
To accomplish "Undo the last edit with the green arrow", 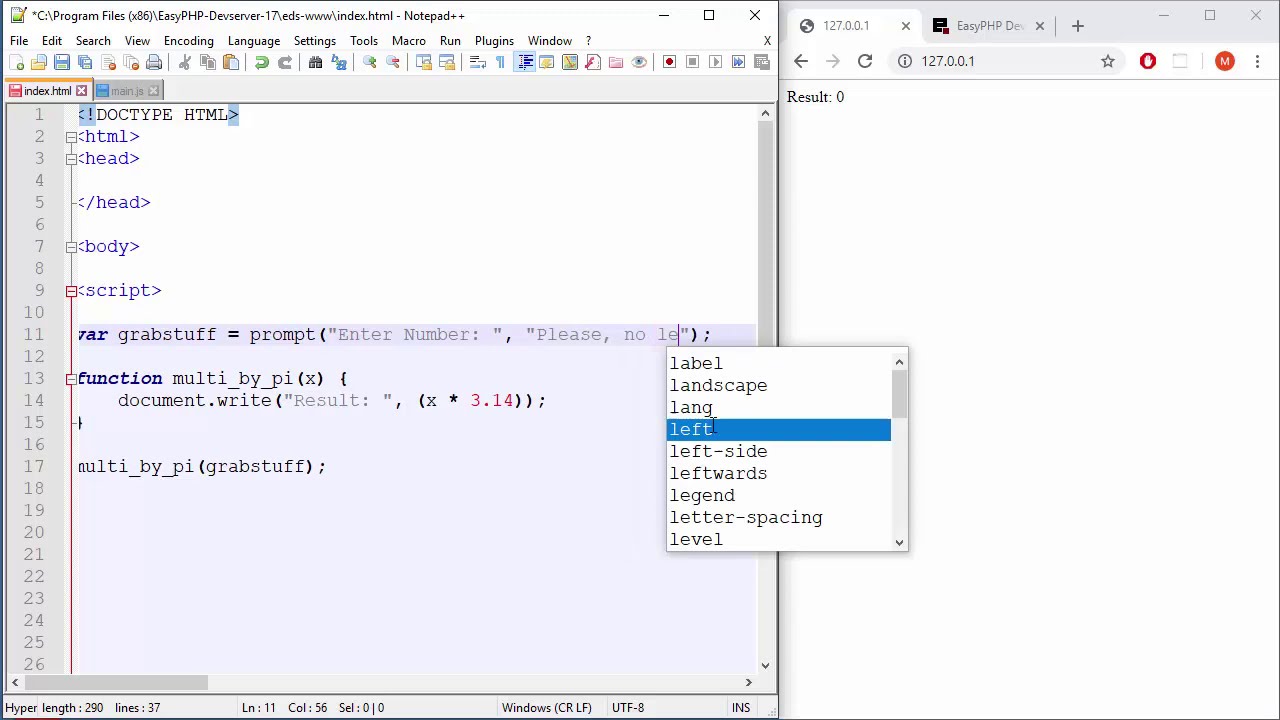I will tap(262, 62).
